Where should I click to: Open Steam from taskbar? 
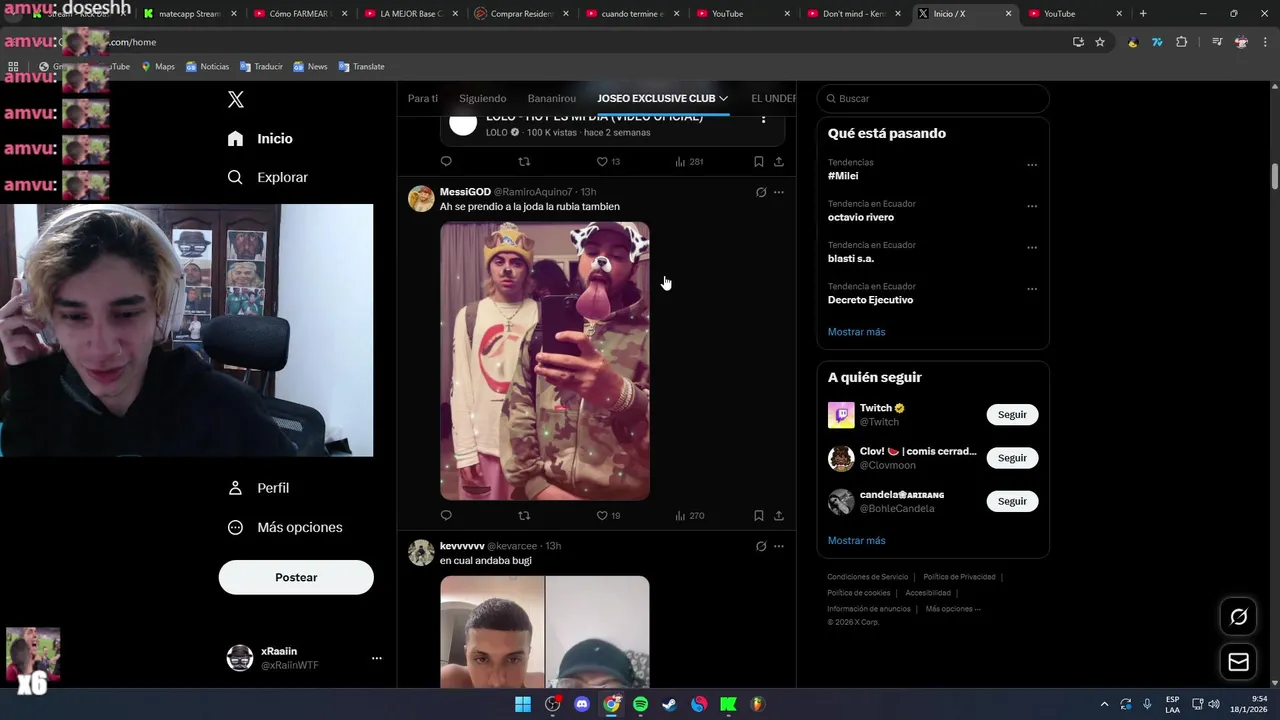(669, 704)
